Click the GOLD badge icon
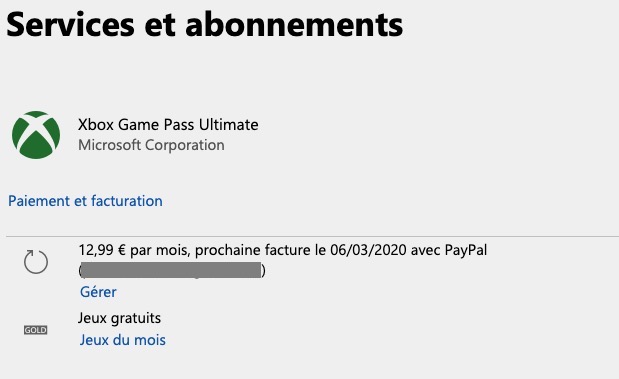Viewport: 619px width, 379px height. (x=36, y=330)
